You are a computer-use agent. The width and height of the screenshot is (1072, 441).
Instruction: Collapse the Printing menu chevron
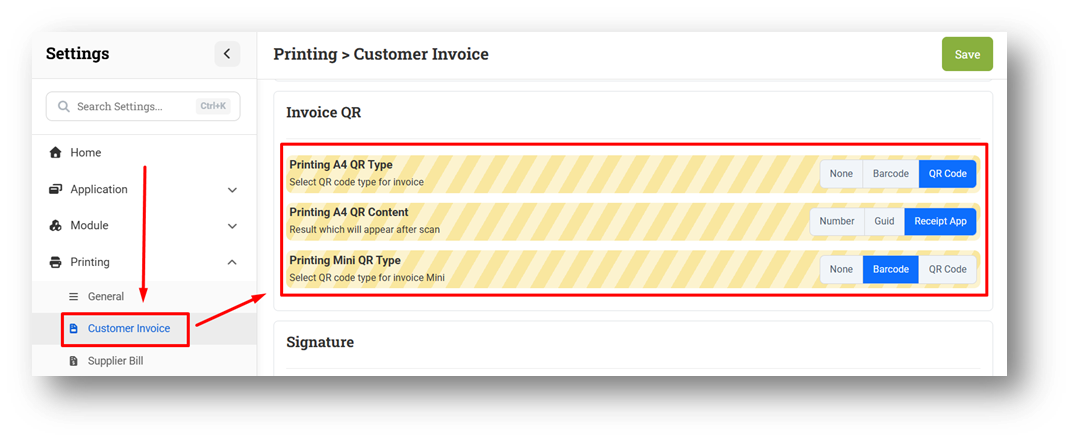pyautogui.click(x=232, y=262)
